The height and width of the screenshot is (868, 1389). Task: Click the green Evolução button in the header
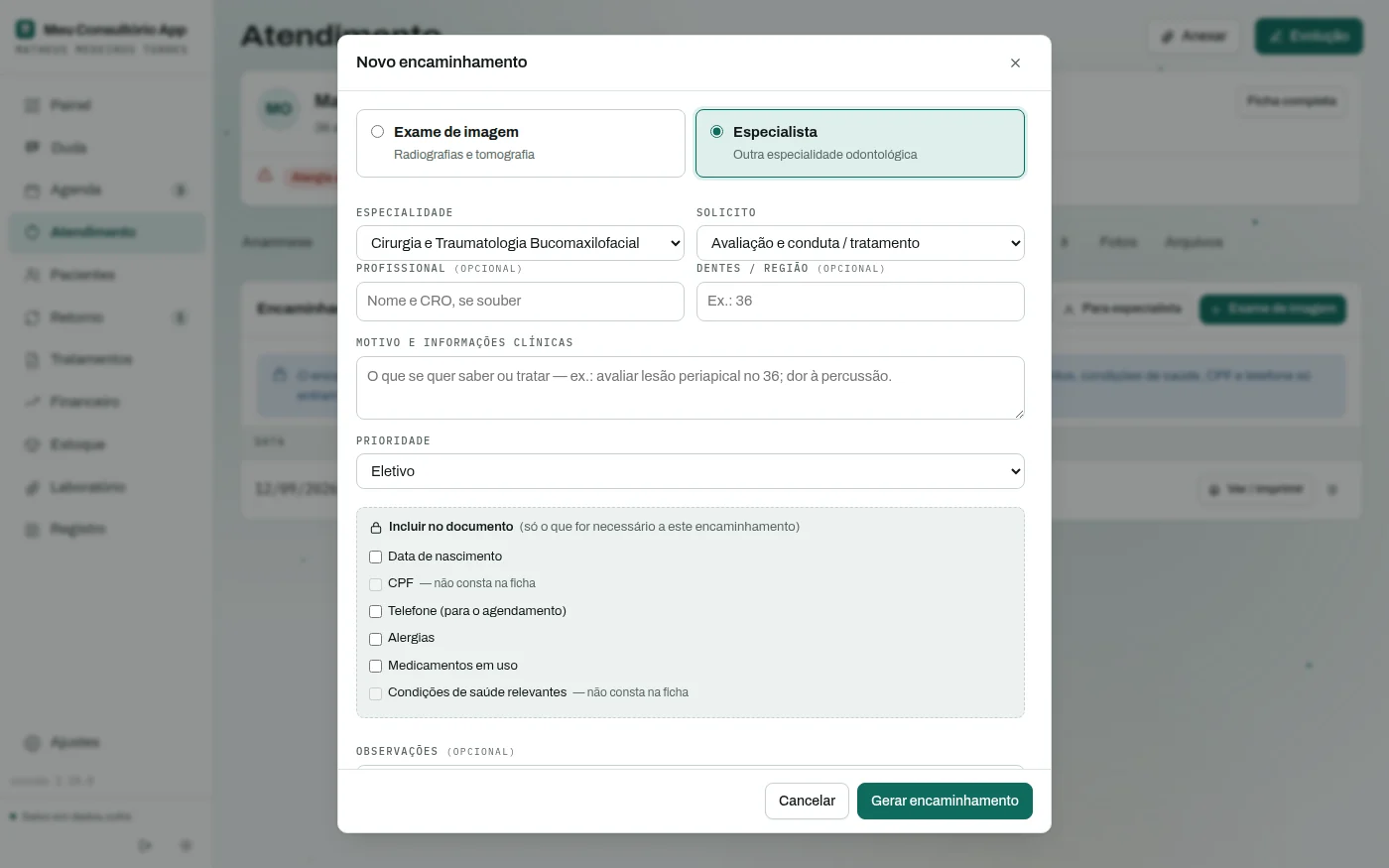(x=1309, y=36)
